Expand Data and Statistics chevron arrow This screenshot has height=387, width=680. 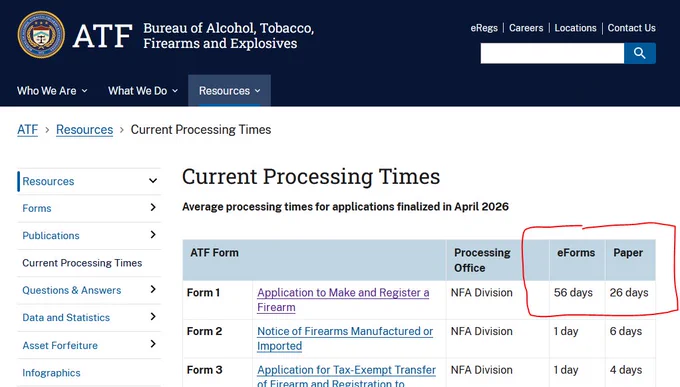tap(153, 317)
